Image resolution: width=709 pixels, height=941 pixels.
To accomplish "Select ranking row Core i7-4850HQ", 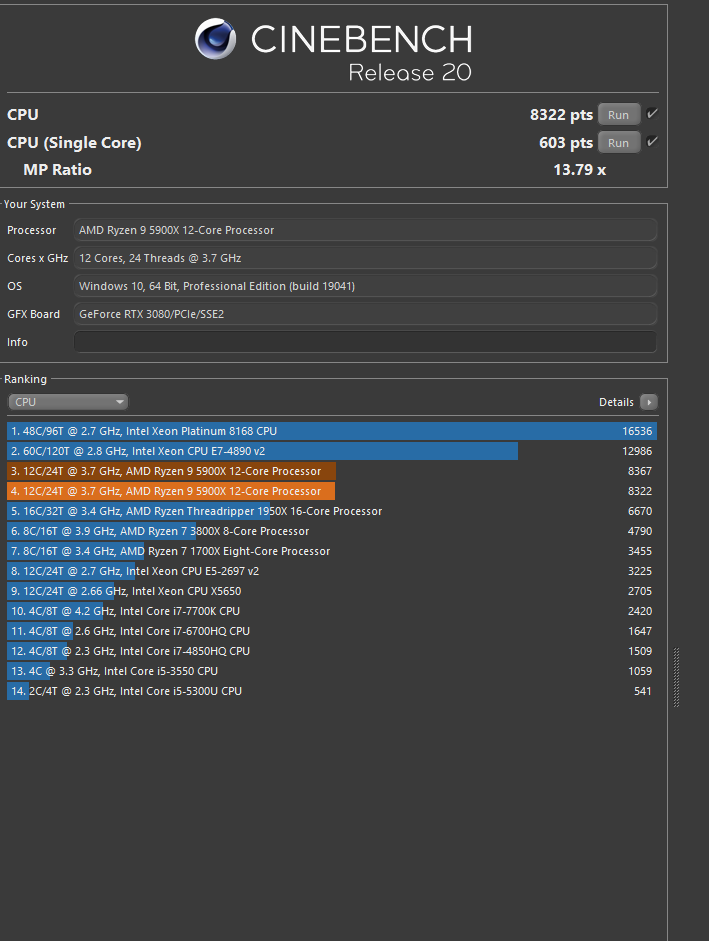I will pyautogui.click(x=332, y=651).
